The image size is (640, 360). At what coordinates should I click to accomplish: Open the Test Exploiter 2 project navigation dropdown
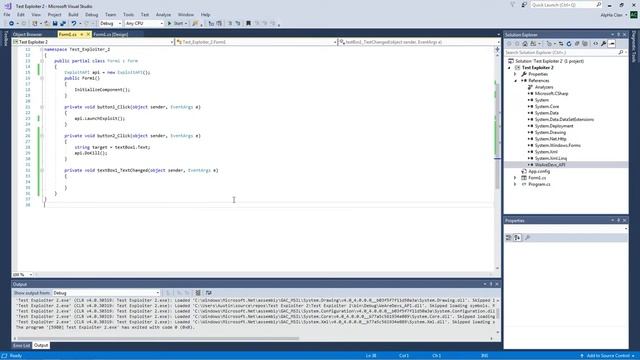[x=171, y=42]
